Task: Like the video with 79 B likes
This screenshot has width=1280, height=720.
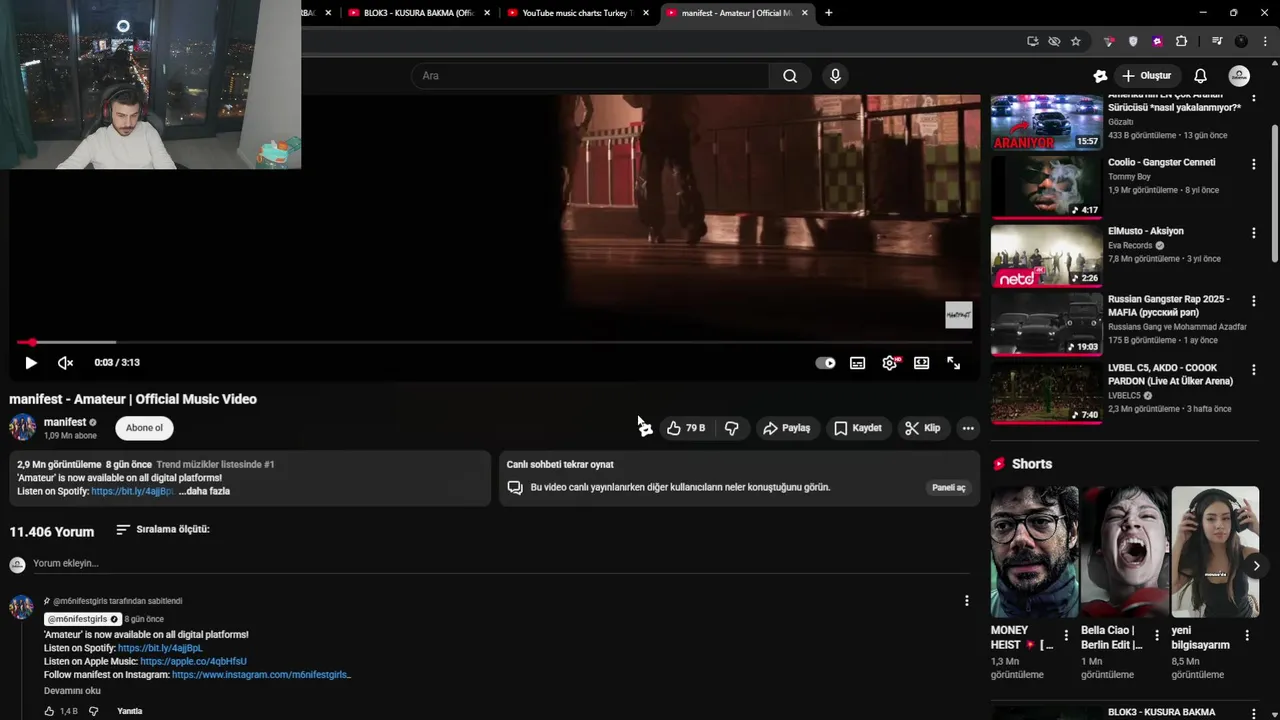Action: pos(686,428)
